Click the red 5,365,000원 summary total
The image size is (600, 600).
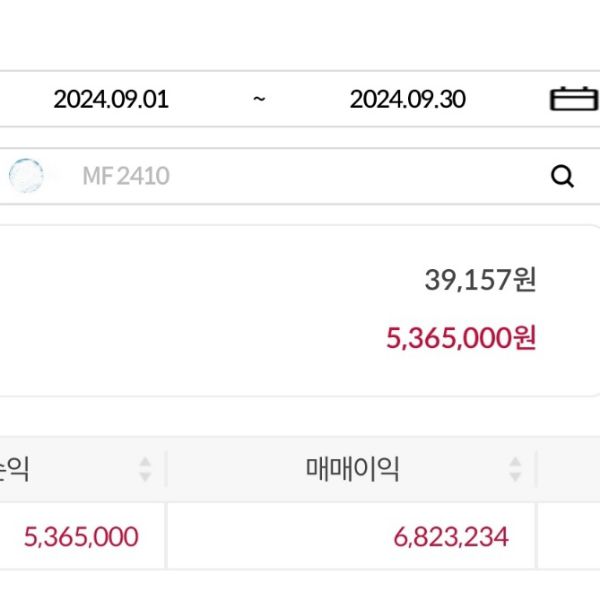coord(461,338)
